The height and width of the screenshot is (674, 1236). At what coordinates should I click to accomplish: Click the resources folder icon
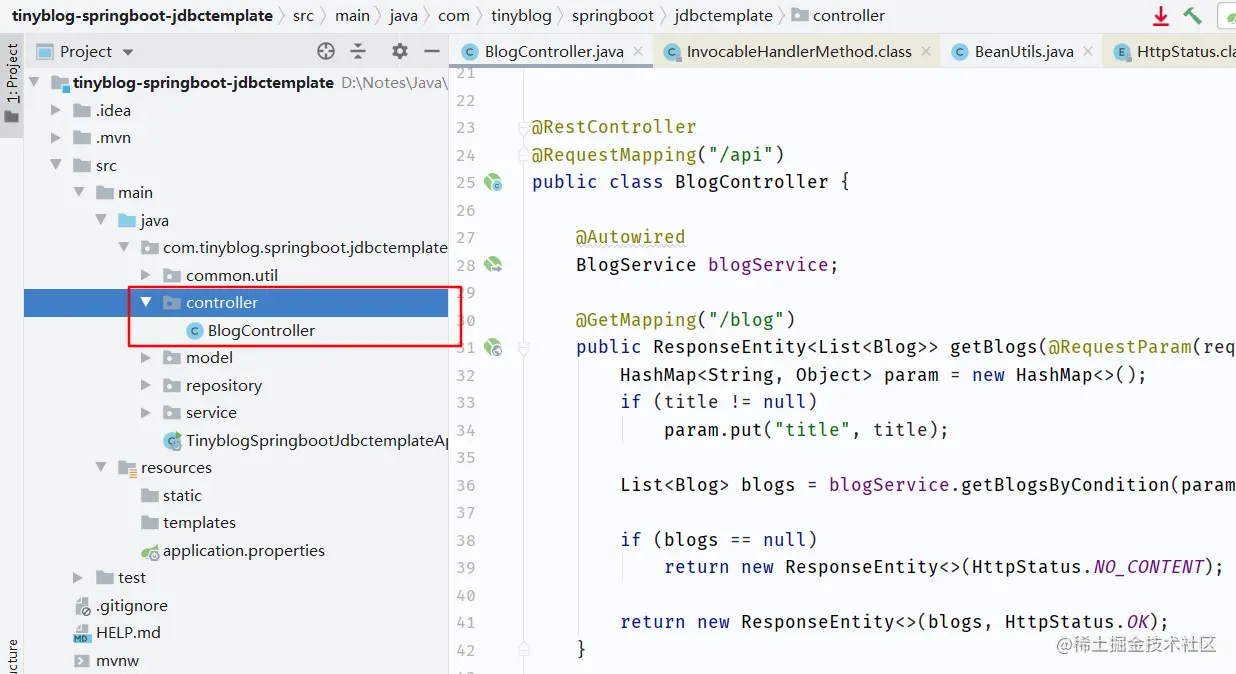127,468
